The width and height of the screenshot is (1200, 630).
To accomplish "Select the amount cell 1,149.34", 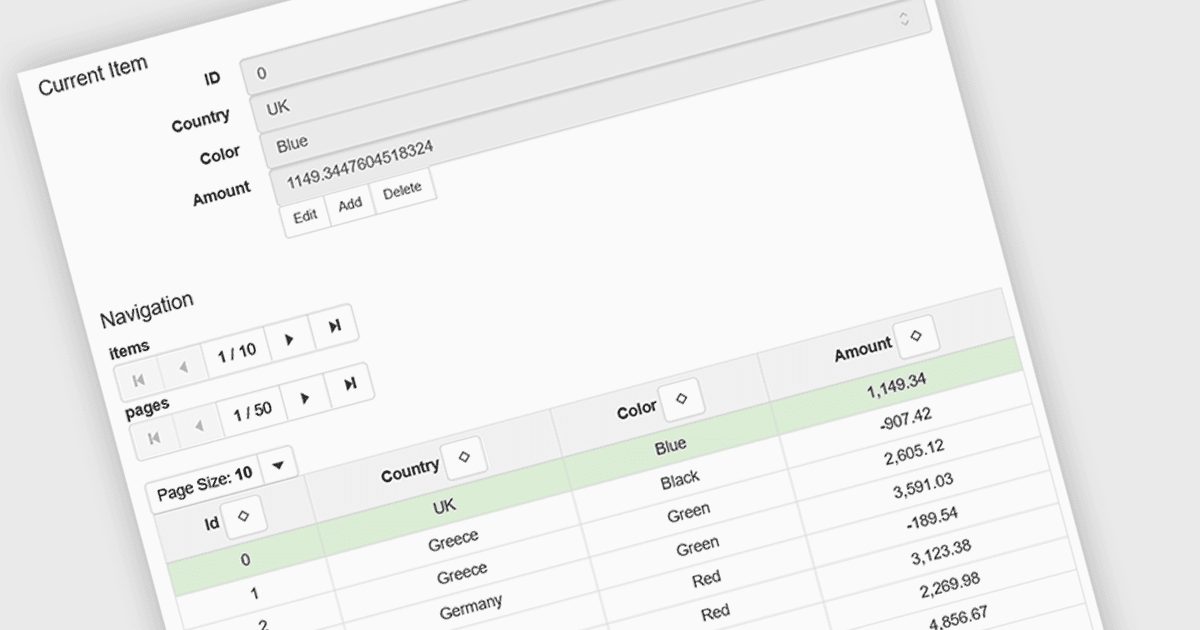I will (x=897, y=385).
